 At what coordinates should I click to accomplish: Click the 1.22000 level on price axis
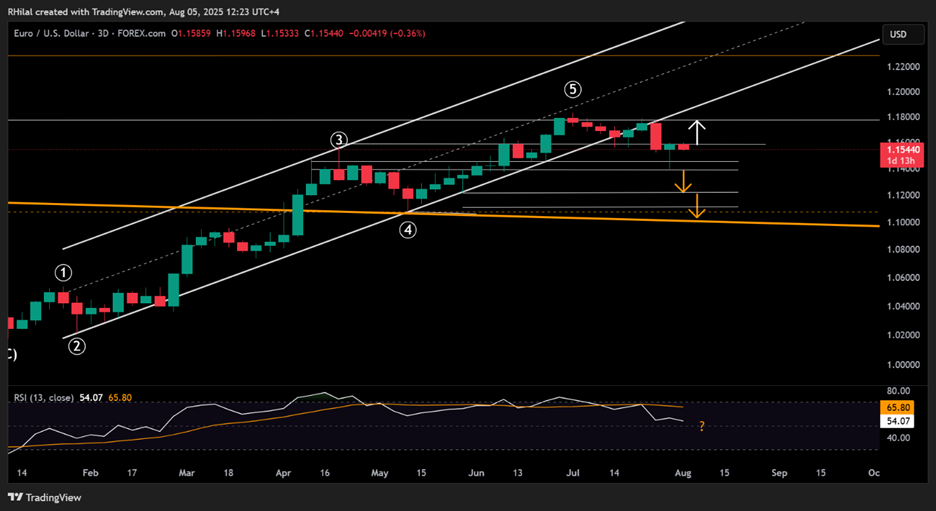[903, 67]
